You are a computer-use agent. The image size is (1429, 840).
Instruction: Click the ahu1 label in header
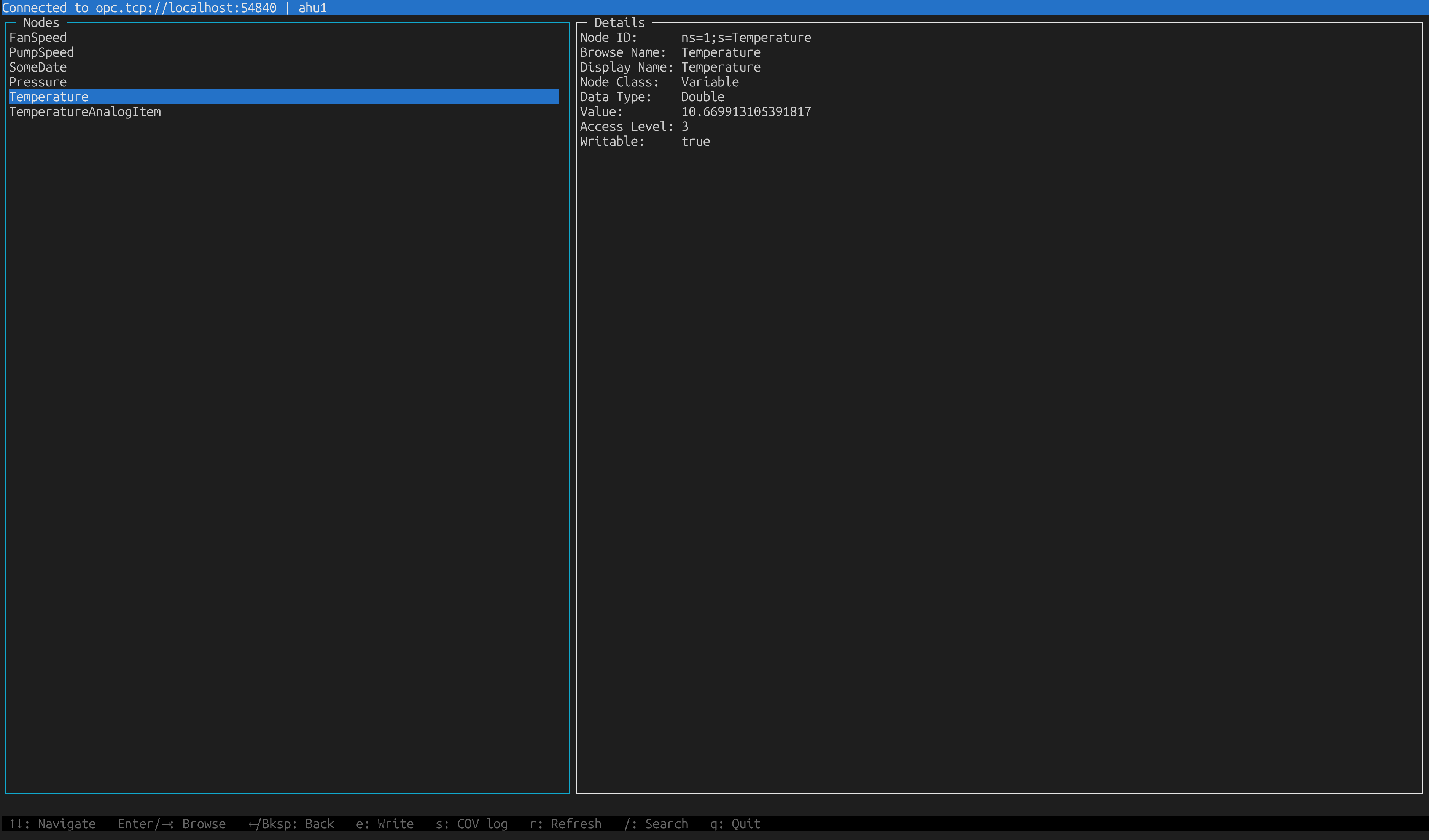click(x=313, y=8)
